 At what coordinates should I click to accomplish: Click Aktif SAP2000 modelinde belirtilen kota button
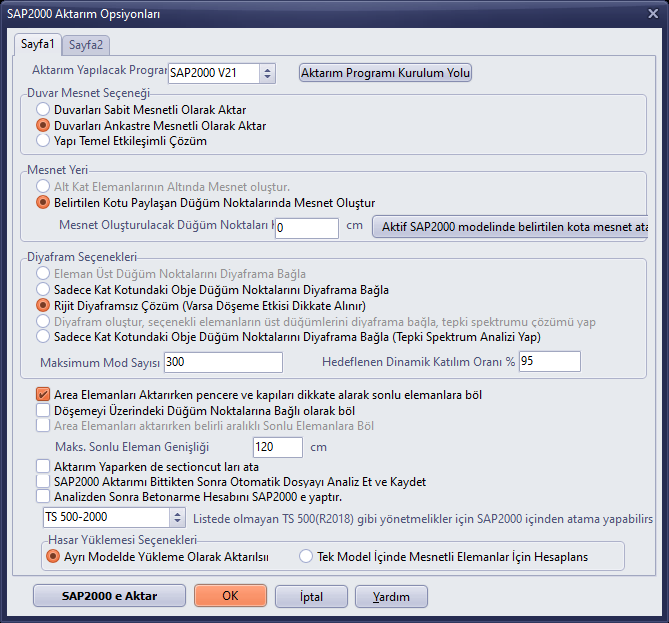pyautogui.click(x=510, y=227)
